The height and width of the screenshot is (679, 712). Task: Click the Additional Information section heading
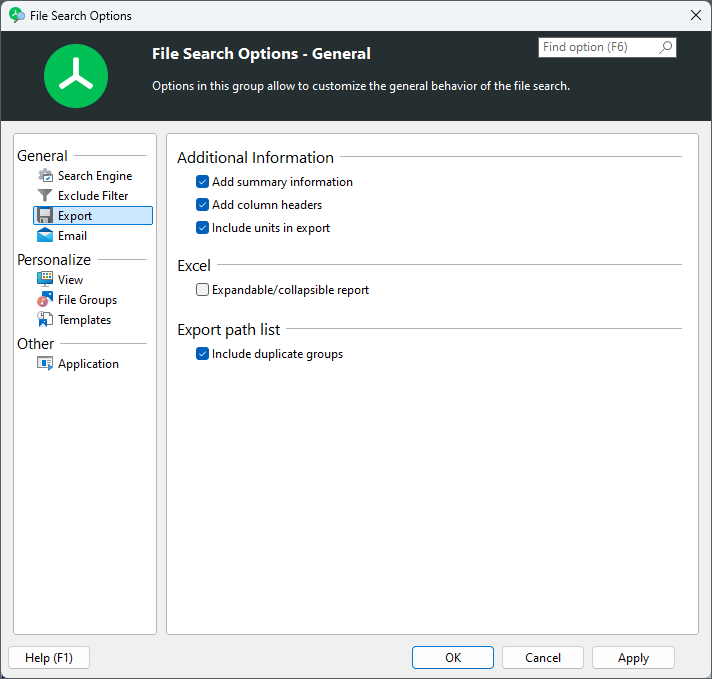point(255,158)
